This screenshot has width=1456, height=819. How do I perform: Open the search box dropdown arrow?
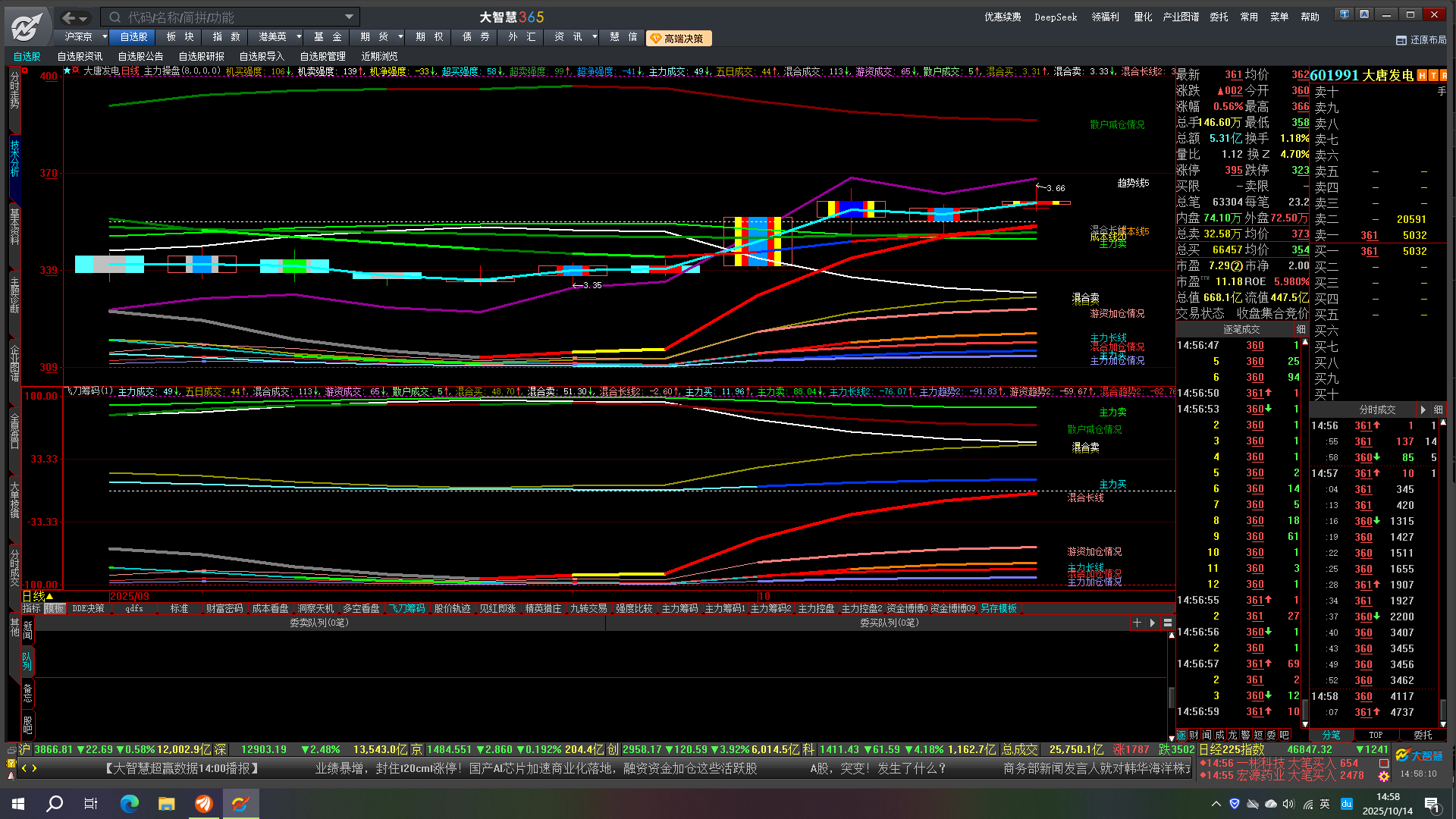coord(349,17)
